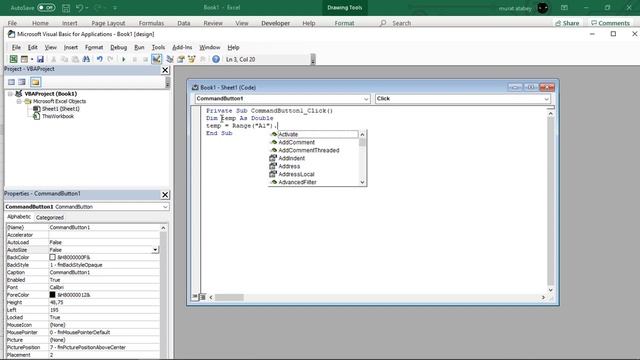640x360 pixels.
Task: Click the Undo toolbar icon in VBA editor
Action: click(x=100, y=59)
